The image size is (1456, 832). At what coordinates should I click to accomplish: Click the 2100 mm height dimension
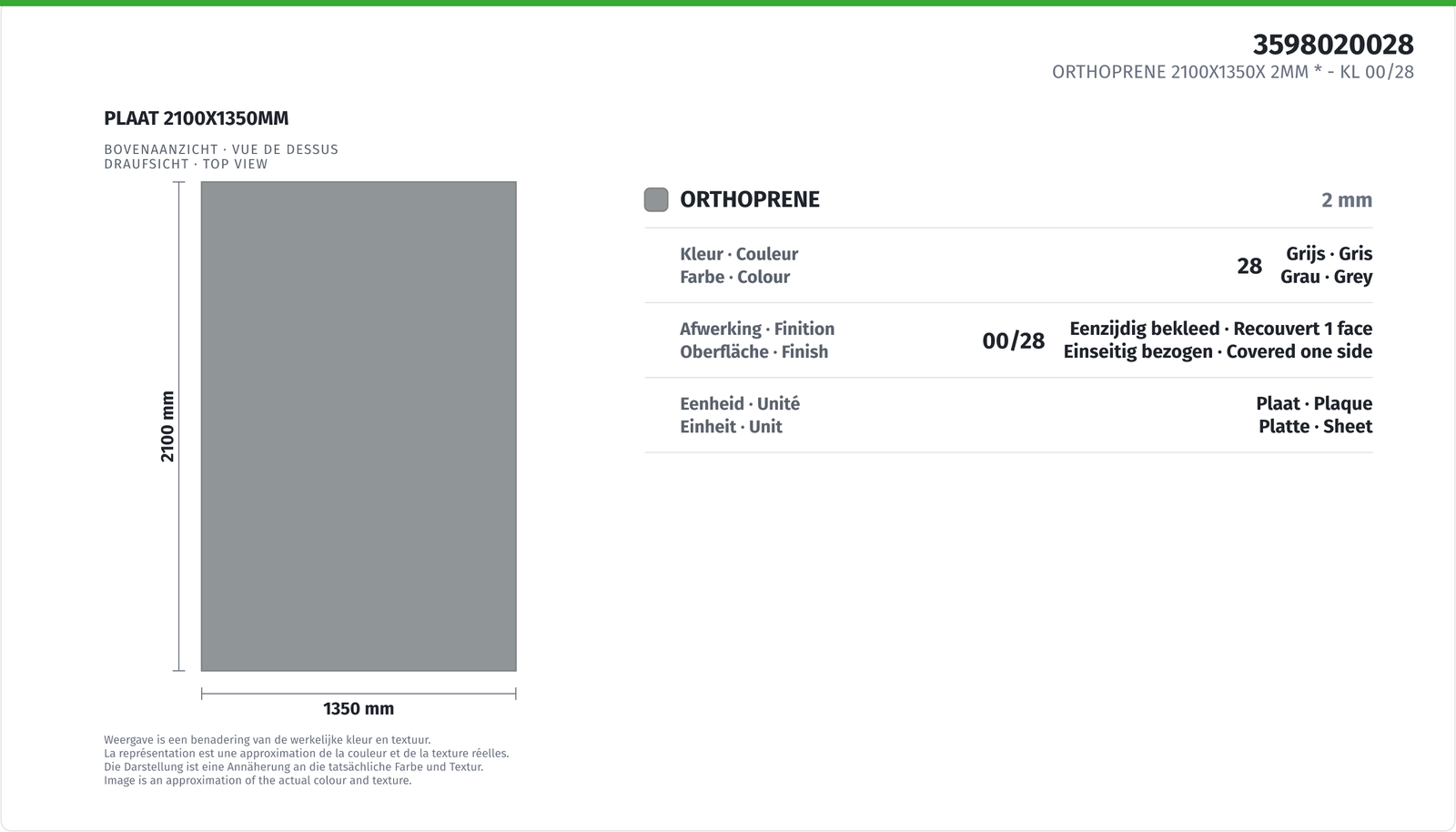(x=167, y=426)
